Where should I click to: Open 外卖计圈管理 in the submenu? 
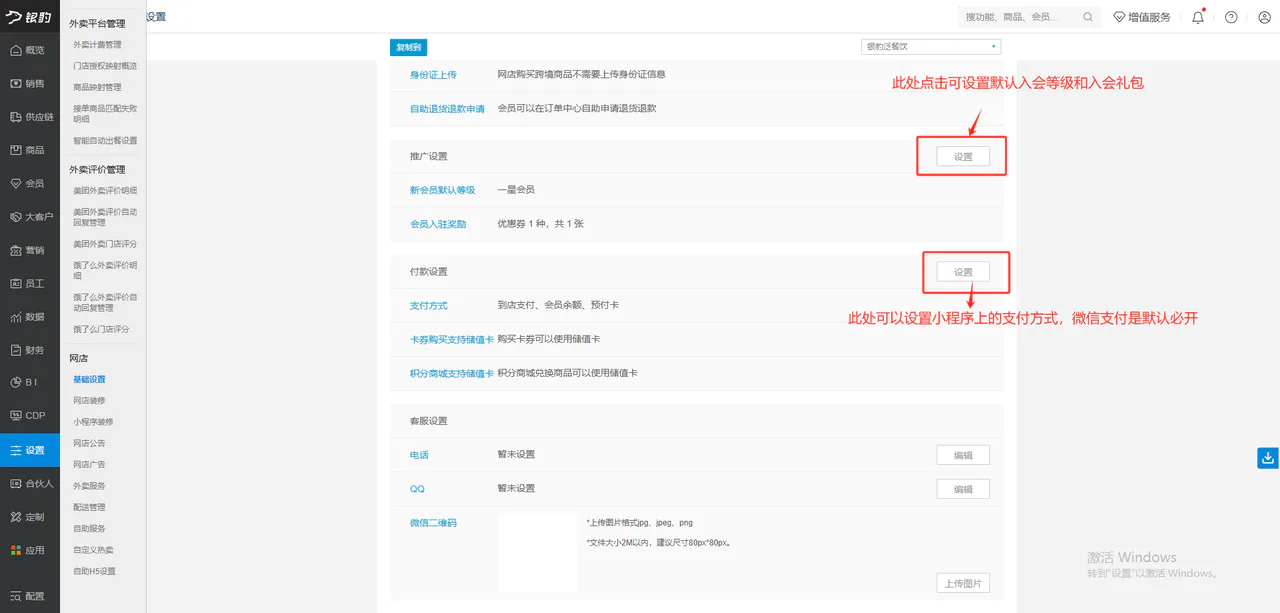(97, 45)
